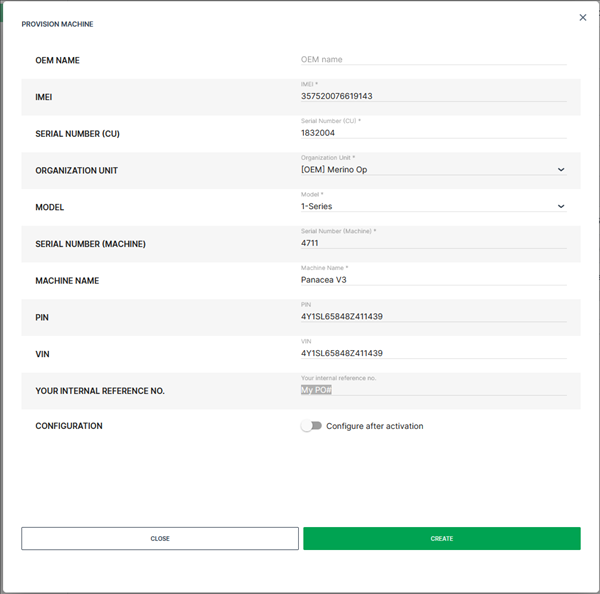Click the Serial Number (CU) field with 1832004

pos(433,132)
